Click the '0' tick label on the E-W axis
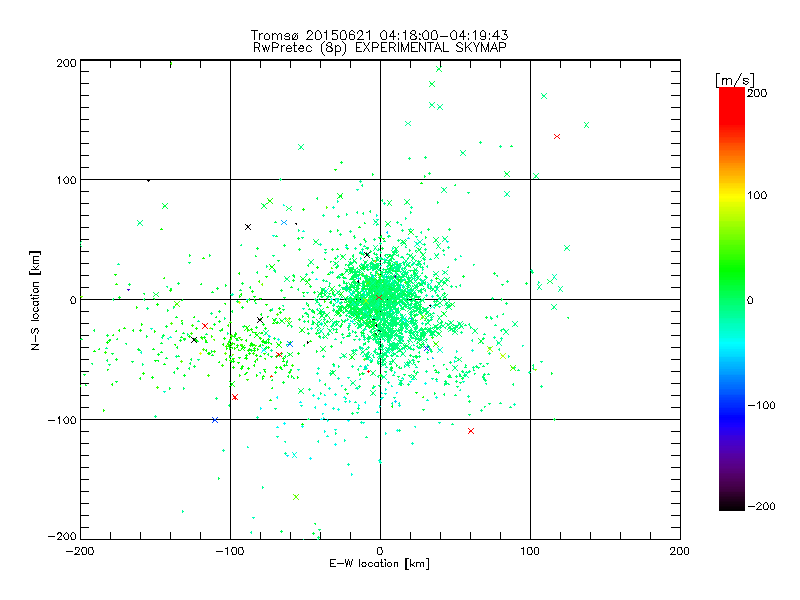 point(380,551)
